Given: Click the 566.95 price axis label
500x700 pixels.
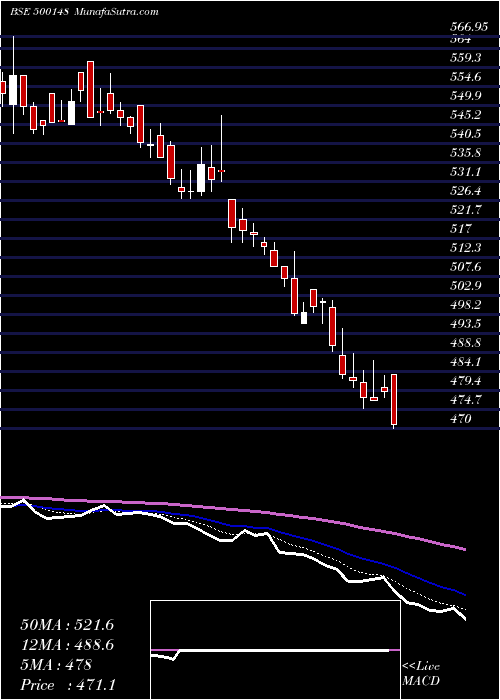Looking at the screenshot, I should point(468,27).
